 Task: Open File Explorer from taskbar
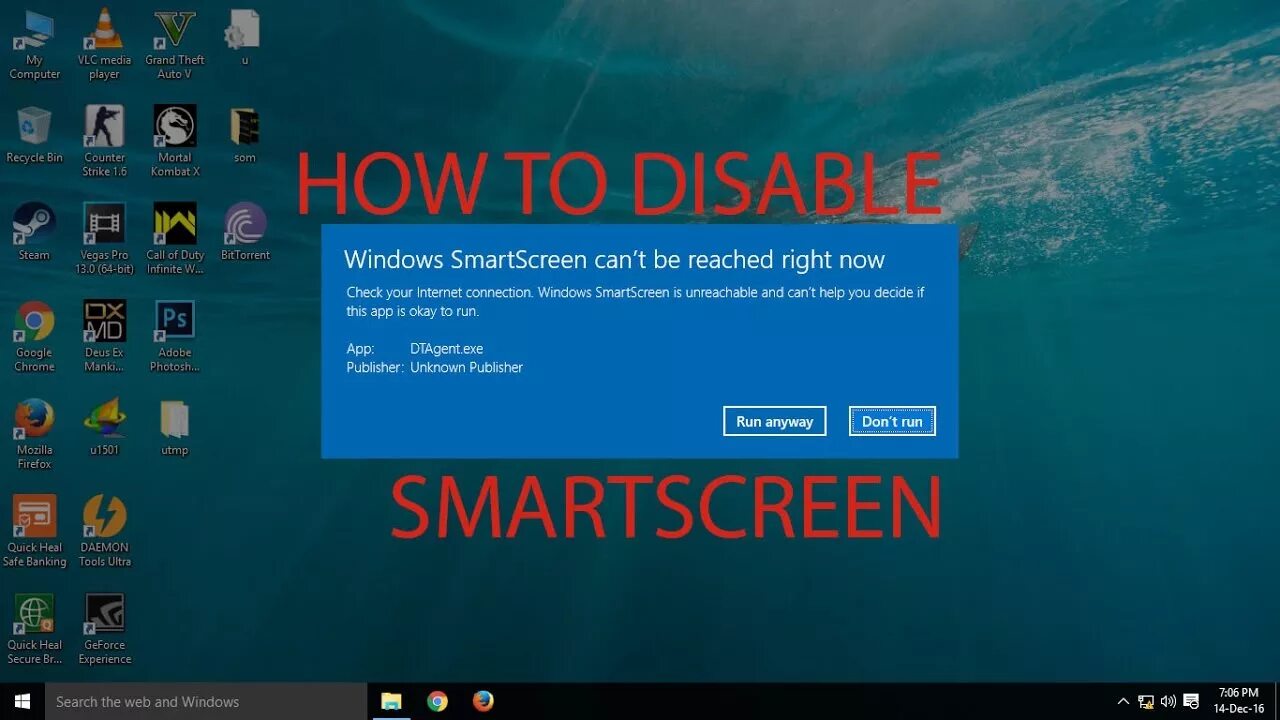(391, 702)
